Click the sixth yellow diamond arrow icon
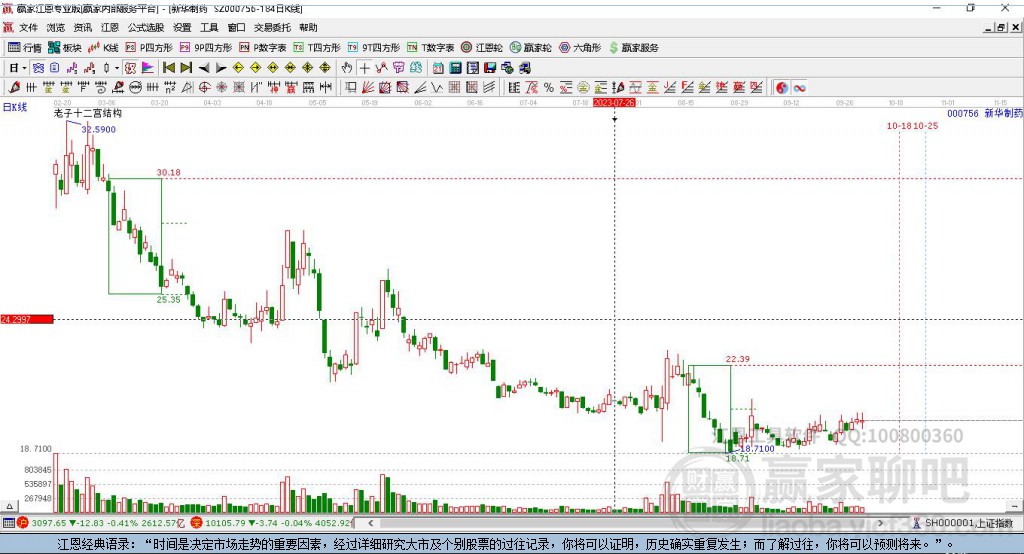The height and width of the screenshot is (554, 1024). [x=325, y=68]
